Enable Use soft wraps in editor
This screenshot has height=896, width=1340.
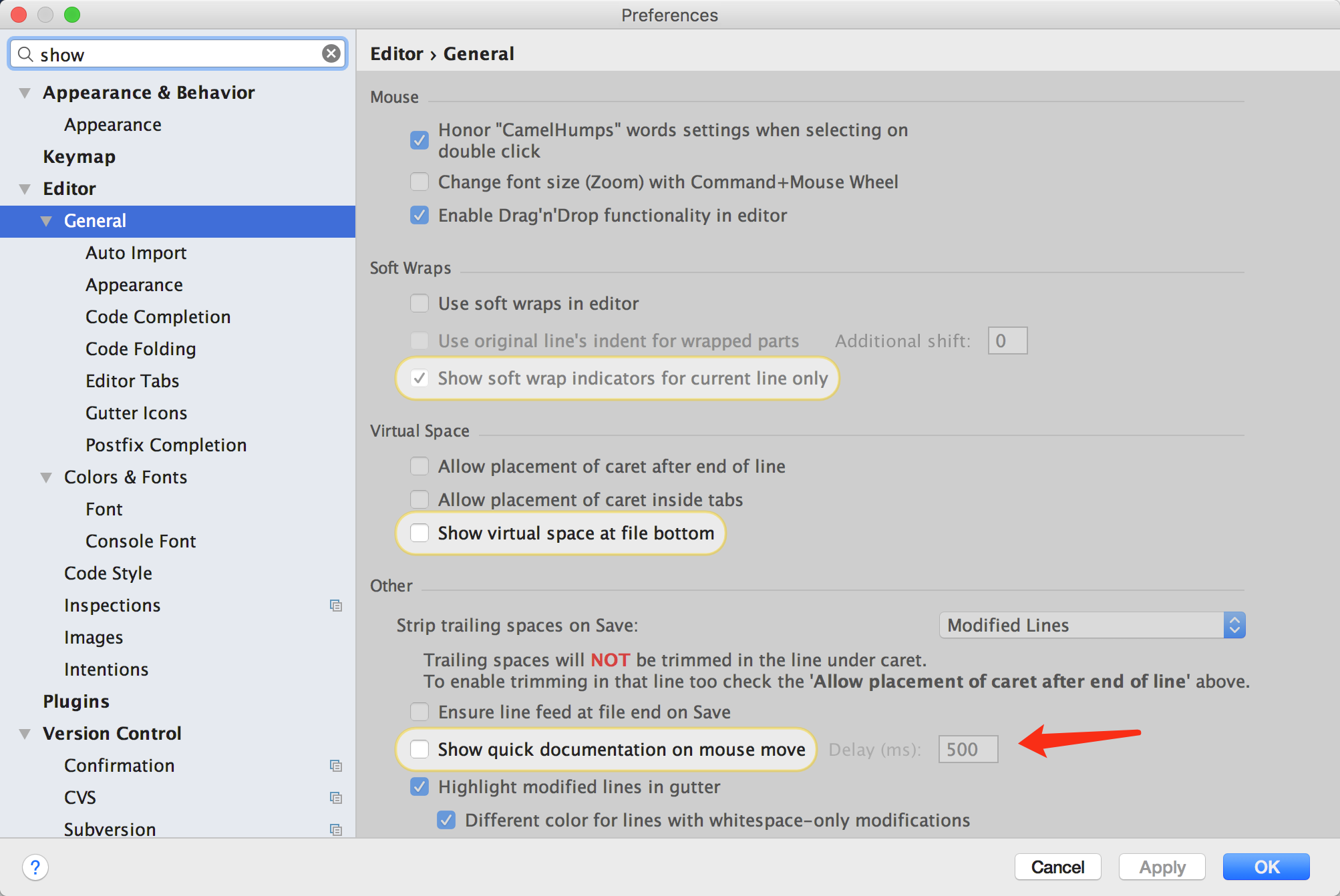click(420, 303)
